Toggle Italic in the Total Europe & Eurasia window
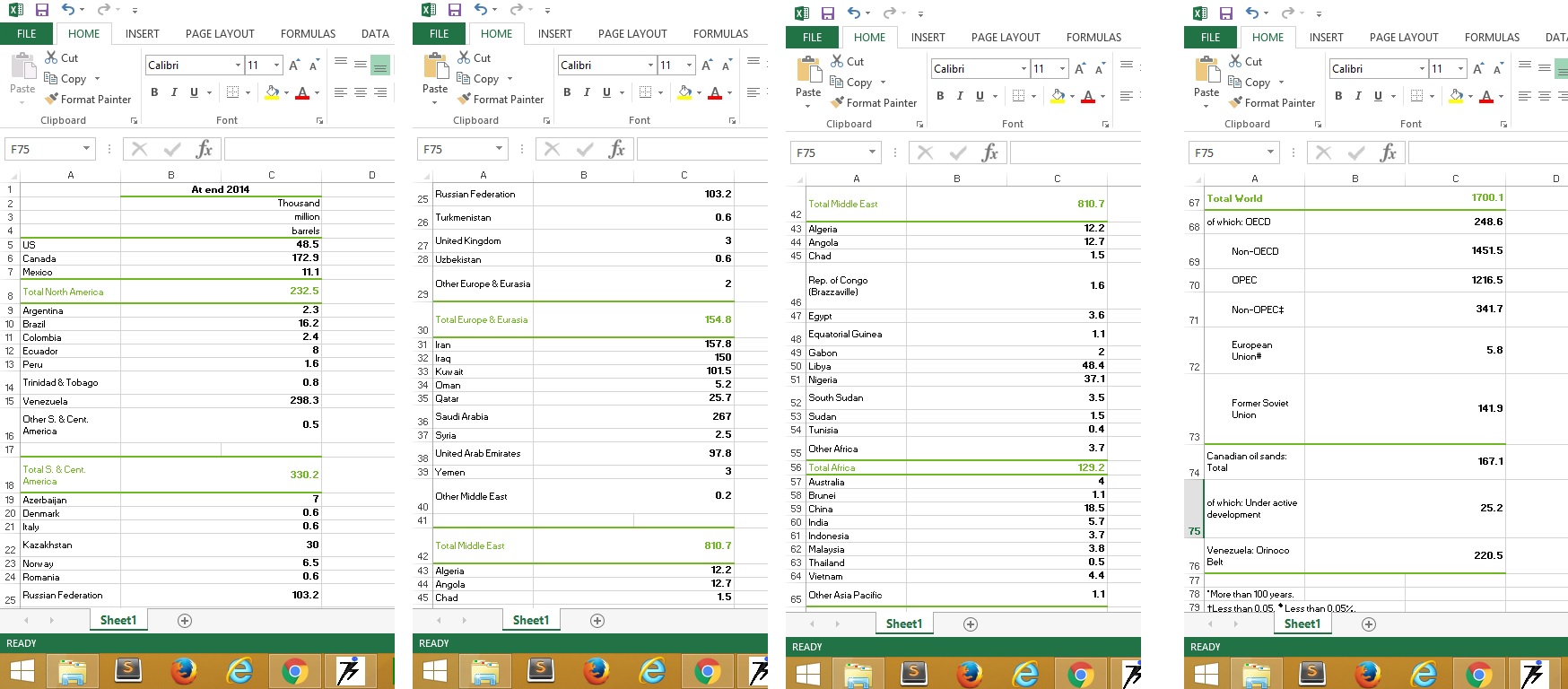 [587, 92]
